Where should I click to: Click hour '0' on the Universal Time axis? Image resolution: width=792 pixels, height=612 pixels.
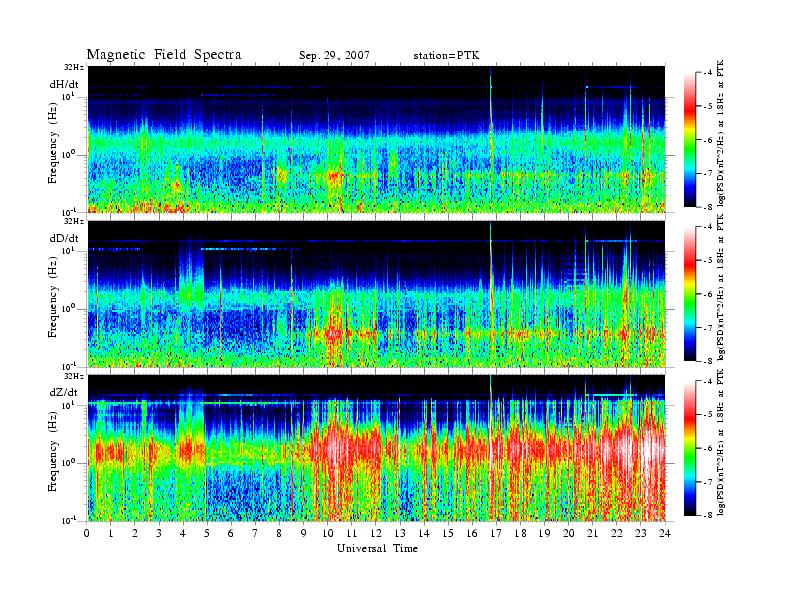87,533
